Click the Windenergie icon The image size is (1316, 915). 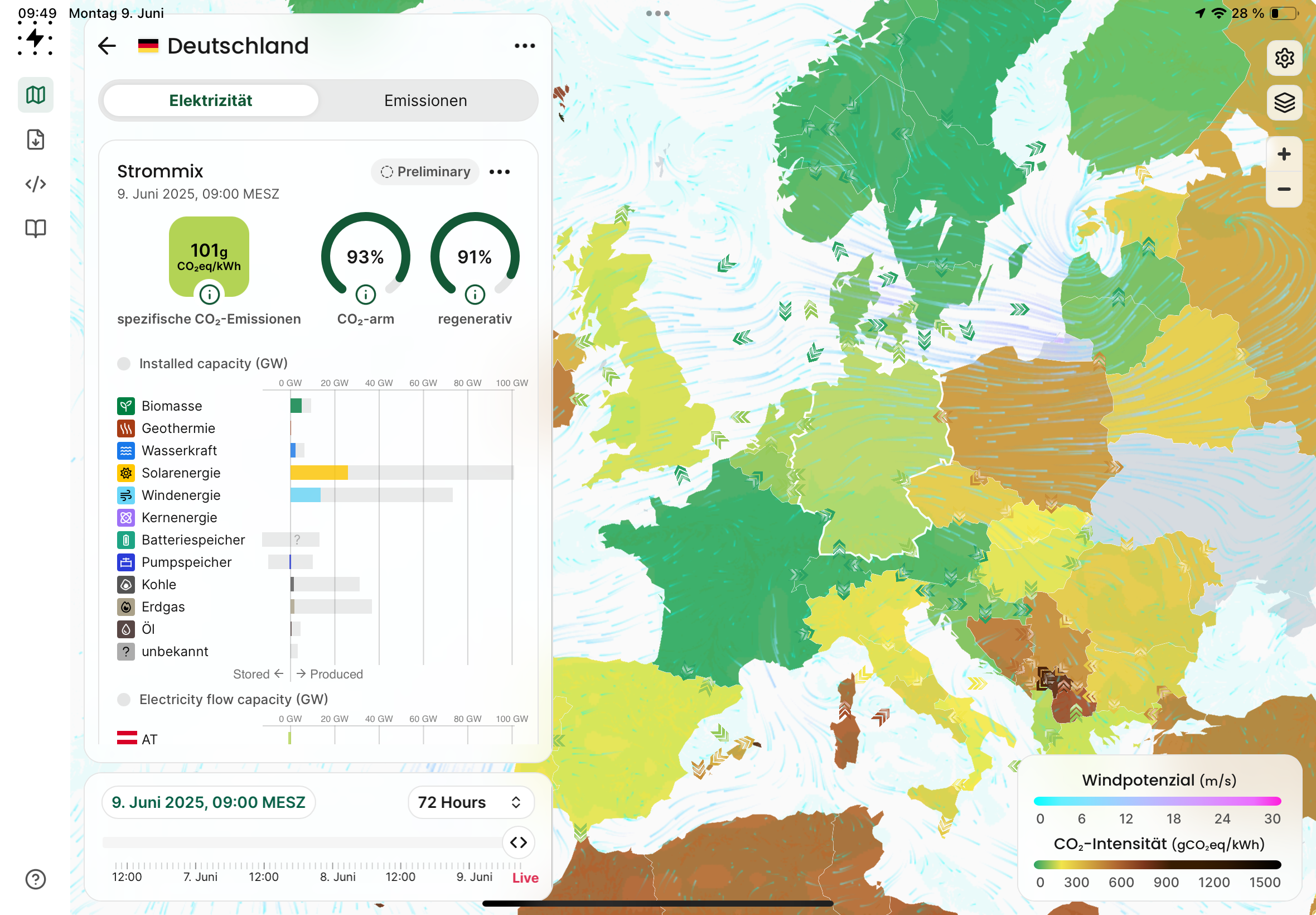[126, 495]
